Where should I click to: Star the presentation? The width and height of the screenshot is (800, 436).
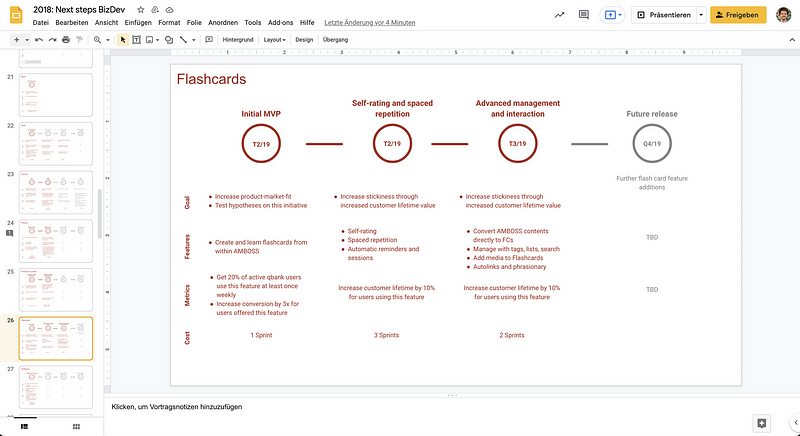[141, 10]
